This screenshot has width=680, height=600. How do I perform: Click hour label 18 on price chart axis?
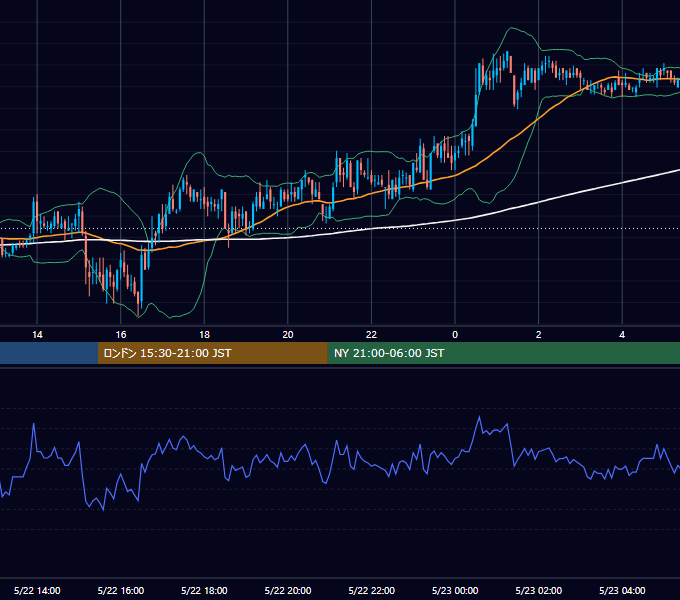coord(204,335)
